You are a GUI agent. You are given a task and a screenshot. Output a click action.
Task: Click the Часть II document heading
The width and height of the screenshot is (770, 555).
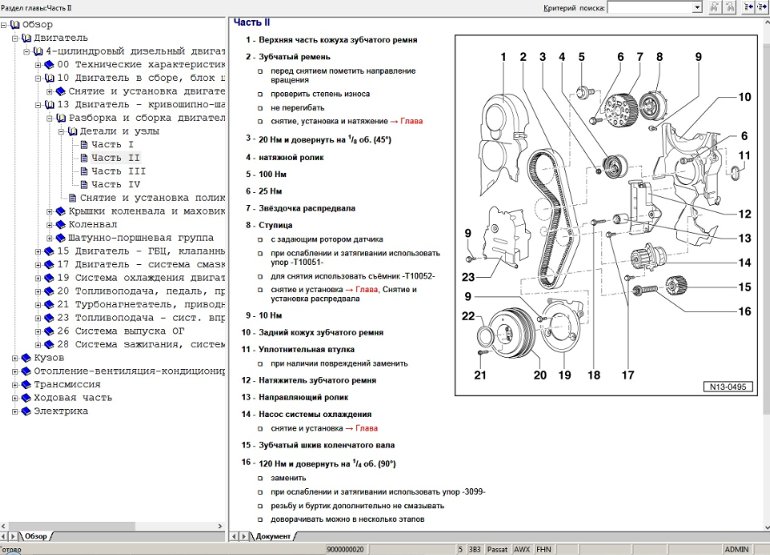tap(251, 22)
